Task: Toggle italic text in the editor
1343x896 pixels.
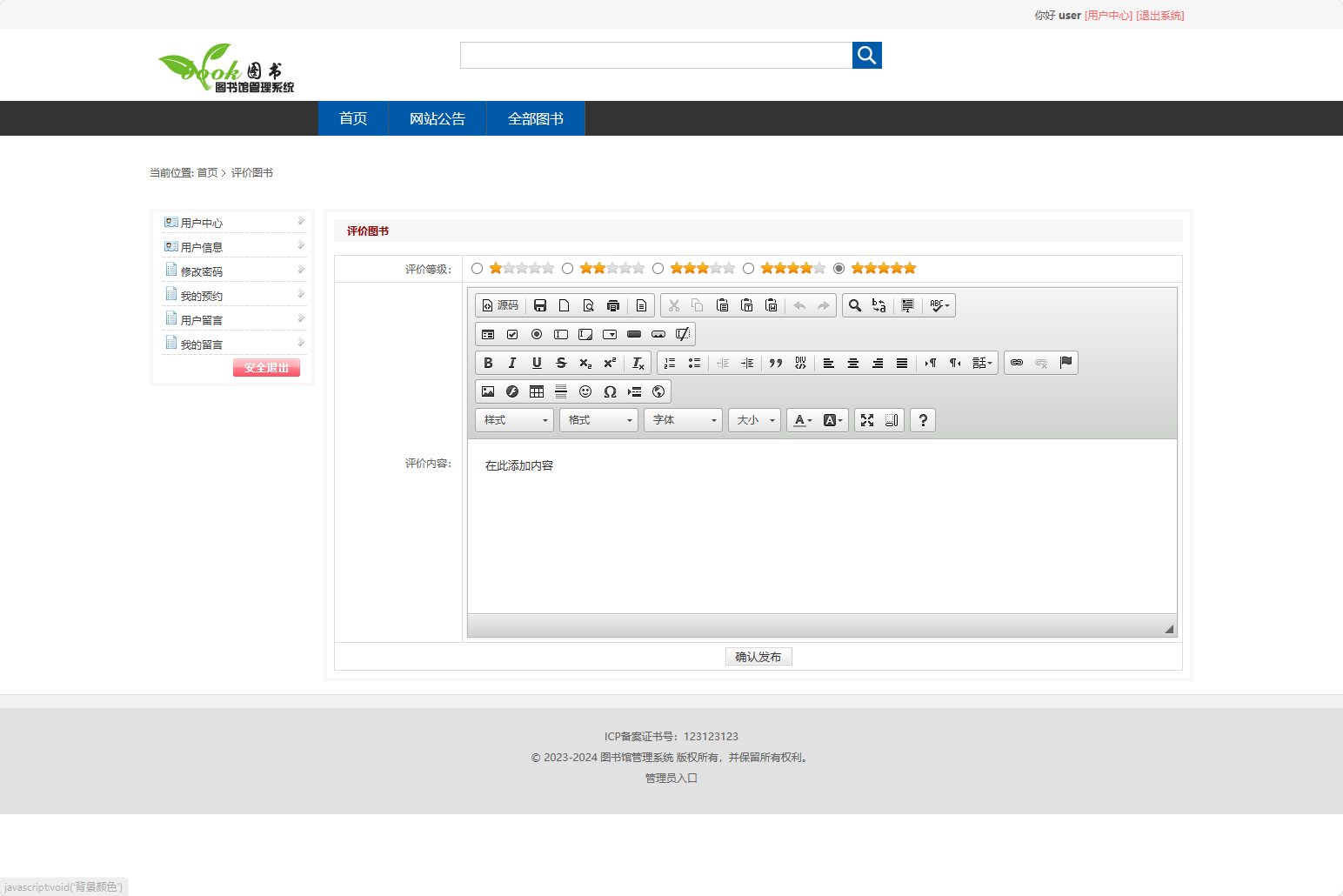Action: 512,363
